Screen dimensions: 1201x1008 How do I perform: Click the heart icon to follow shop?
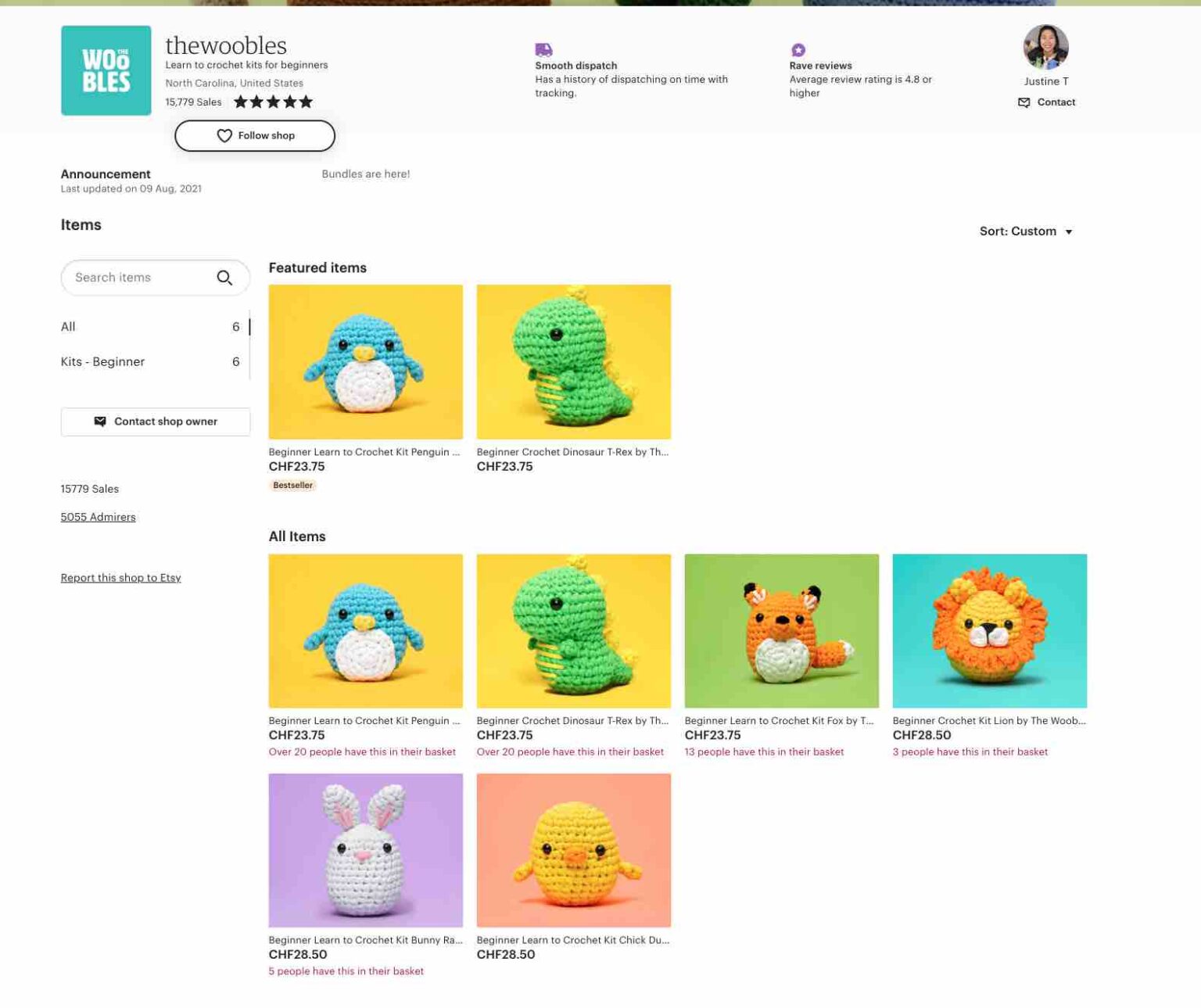[224, 136]
